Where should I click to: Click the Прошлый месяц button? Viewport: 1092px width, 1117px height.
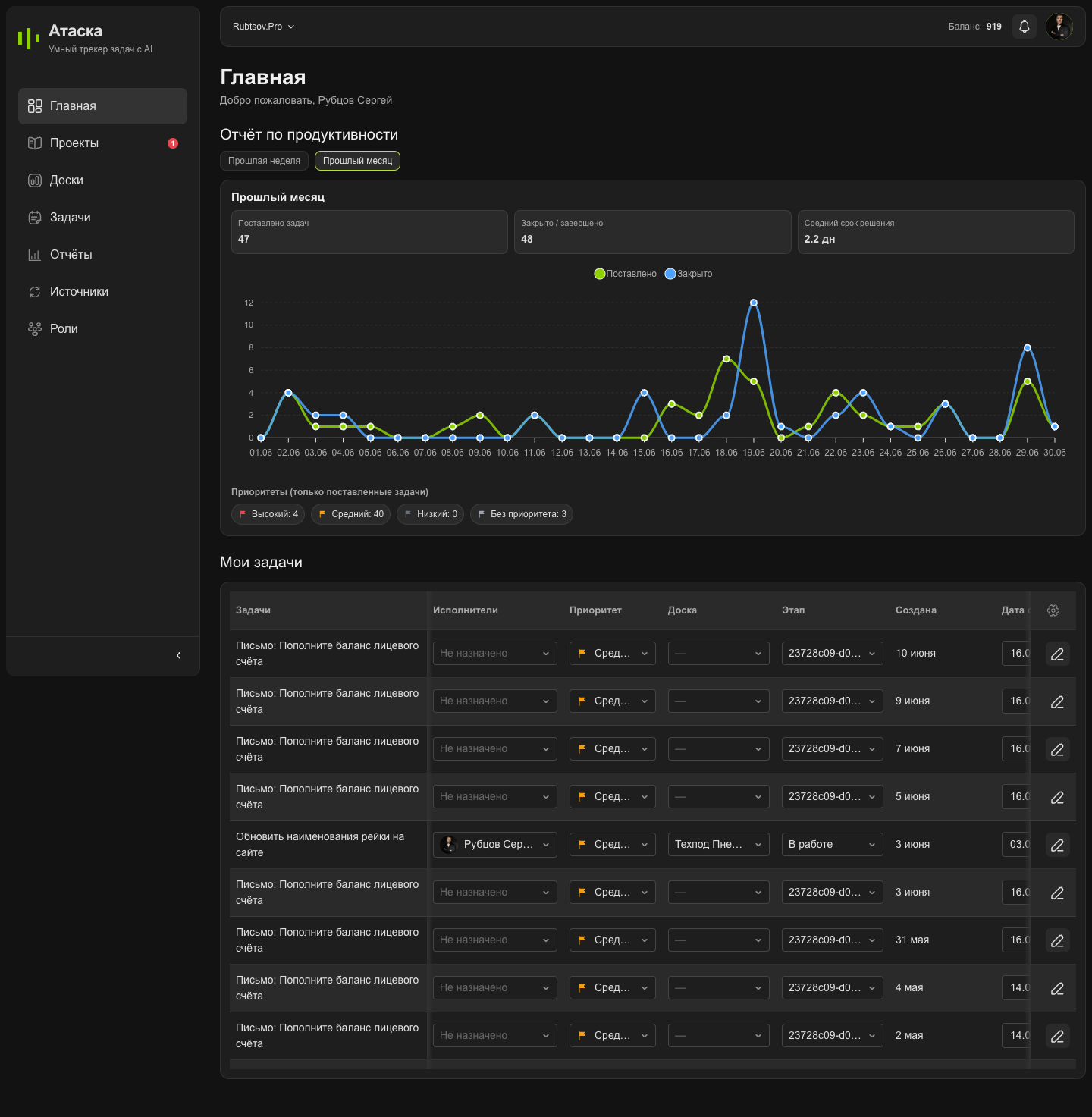pos(357,161)
